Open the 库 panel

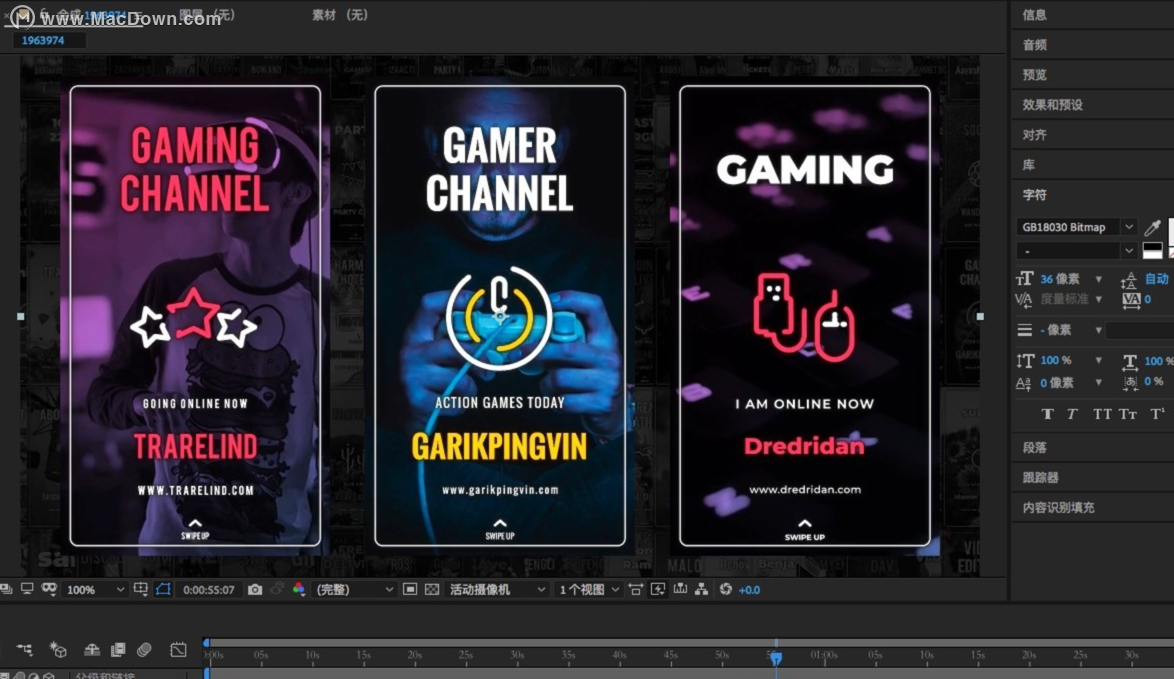pos(1029,165)
